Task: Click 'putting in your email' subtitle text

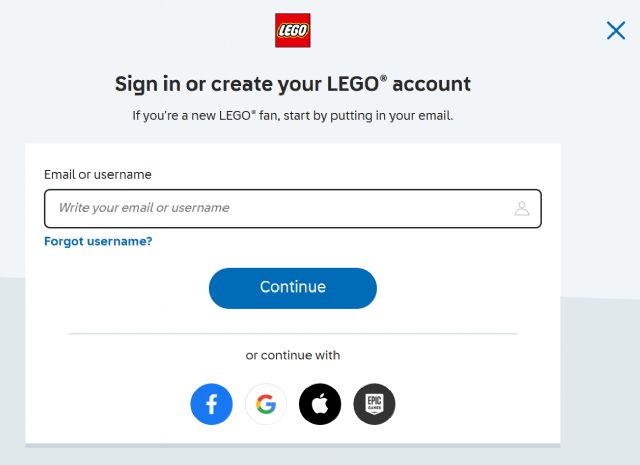Action: [x=390, y=115]
